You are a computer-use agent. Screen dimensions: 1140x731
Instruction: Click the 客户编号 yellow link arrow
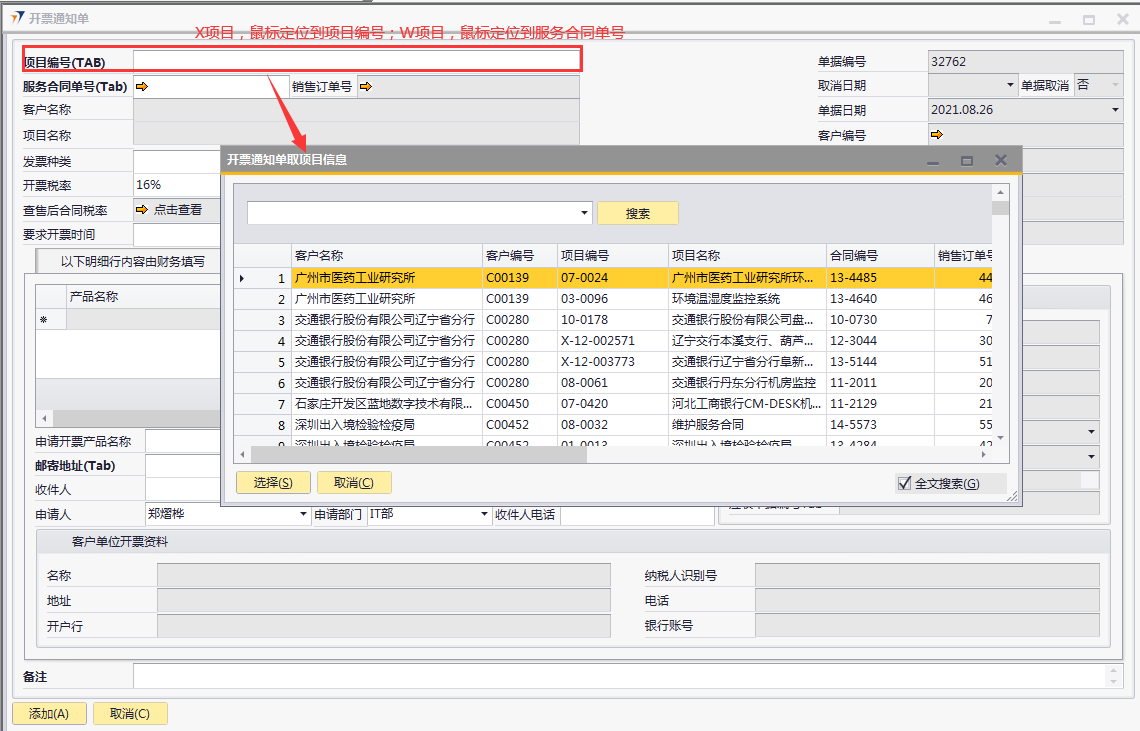tap(937, 134)
